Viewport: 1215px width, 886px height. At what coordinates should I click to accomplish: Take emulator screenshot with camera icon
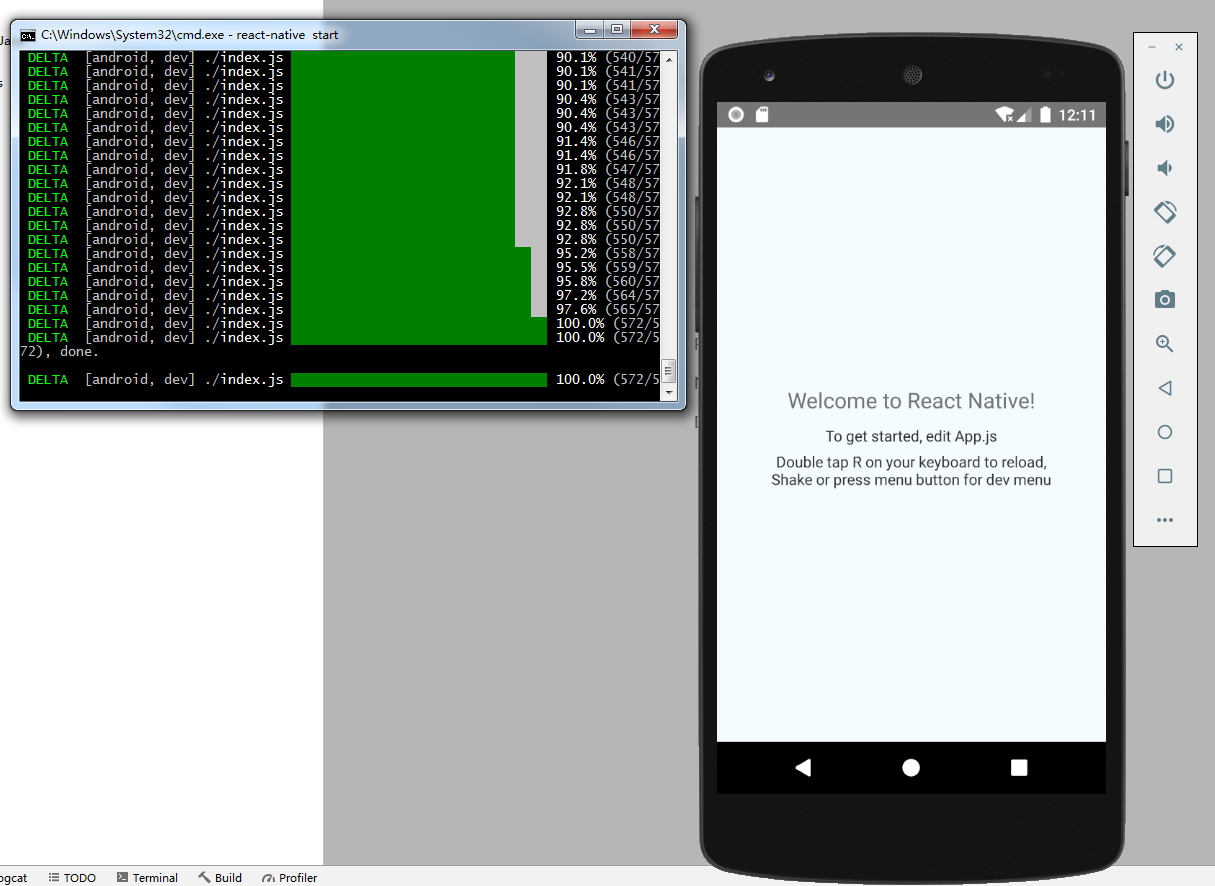point(1164,300)
